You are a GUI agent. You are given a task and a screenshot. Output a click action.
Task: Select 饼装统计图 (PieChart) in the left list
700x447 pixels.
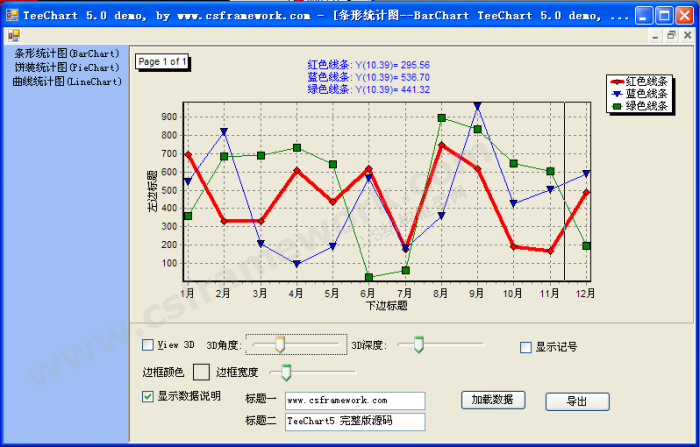(x=66, y=67)
